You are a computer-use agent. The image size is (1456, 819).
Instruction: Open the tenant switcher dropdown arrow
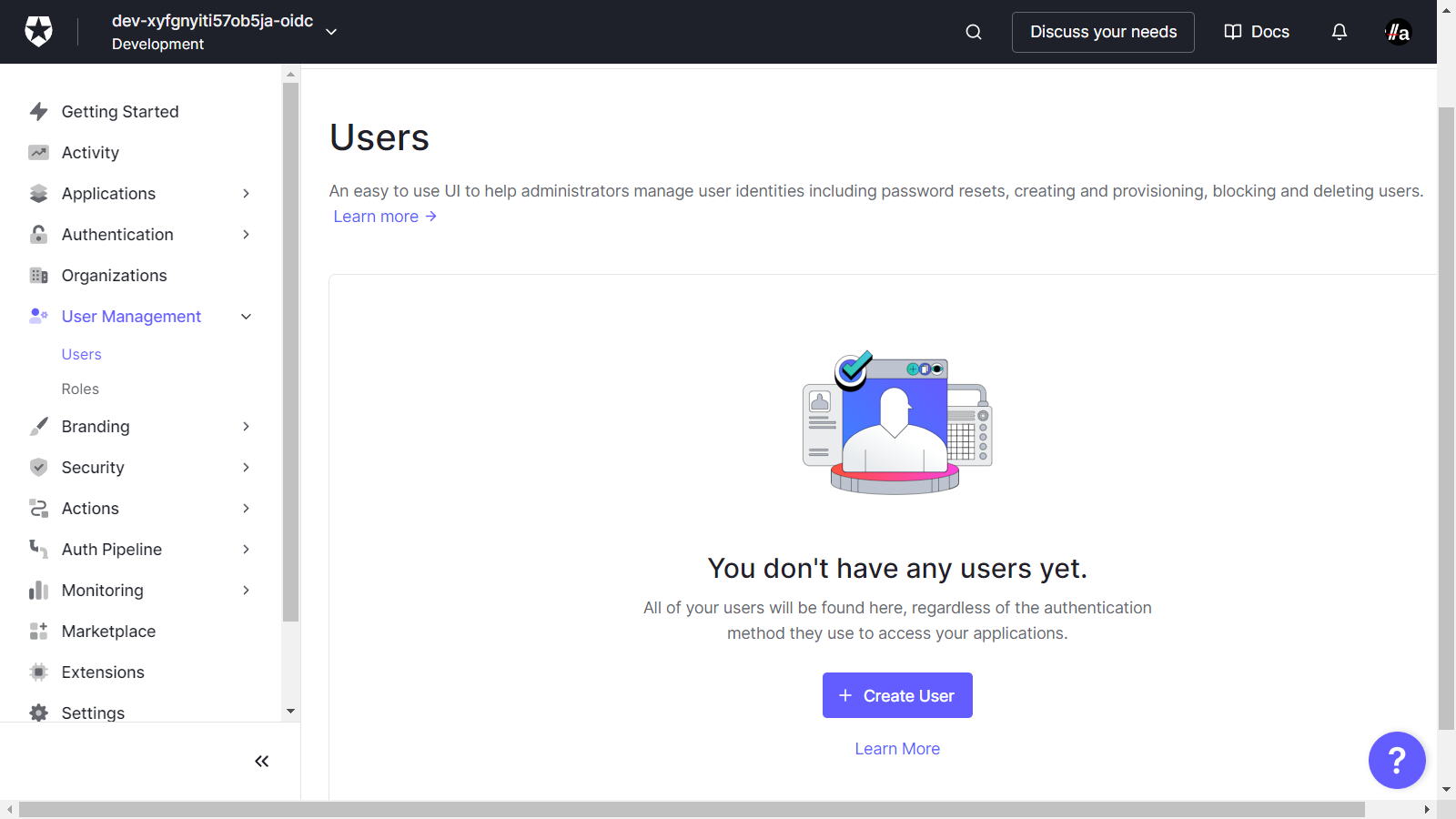(331, 32)
